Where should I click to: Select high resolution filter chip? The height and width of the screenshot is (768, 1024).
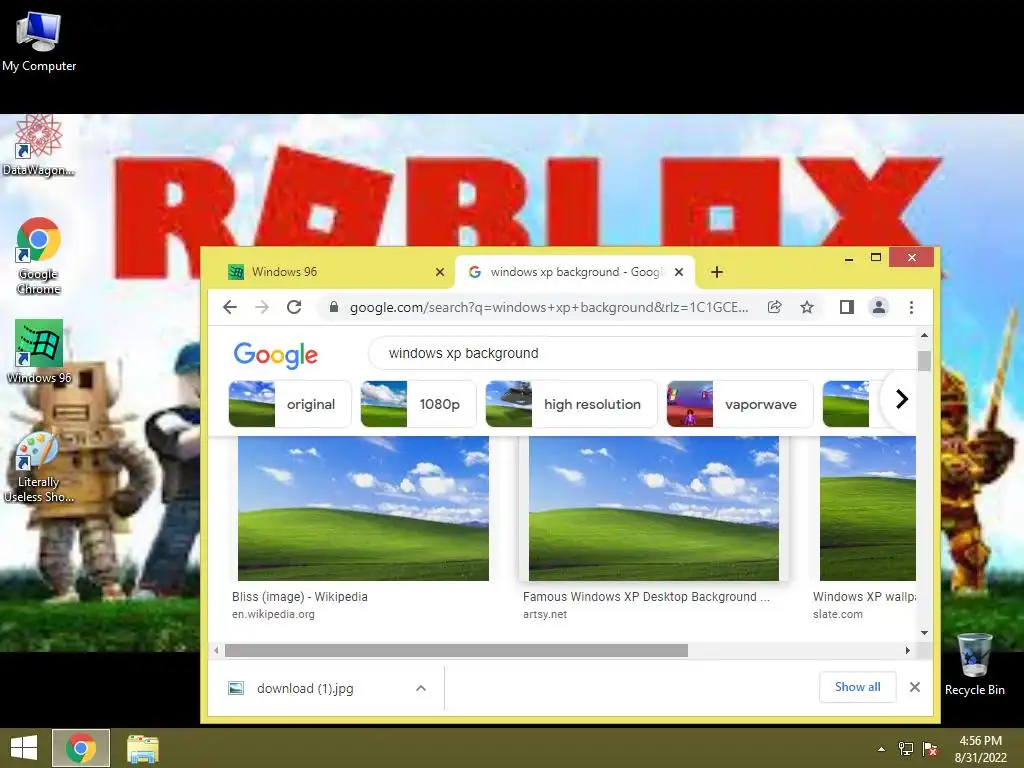tap(571, 404)
